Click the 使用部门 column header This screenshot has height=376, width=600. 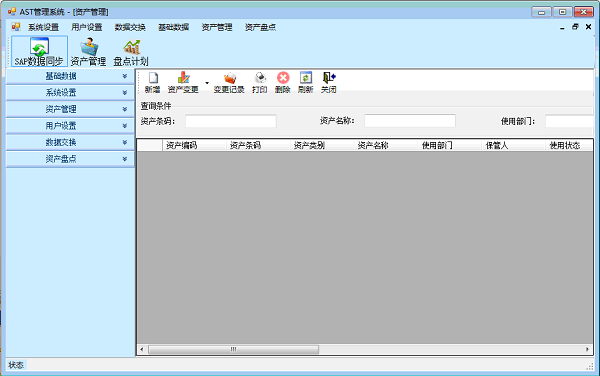pyautogui.click(x=450, y=145)
